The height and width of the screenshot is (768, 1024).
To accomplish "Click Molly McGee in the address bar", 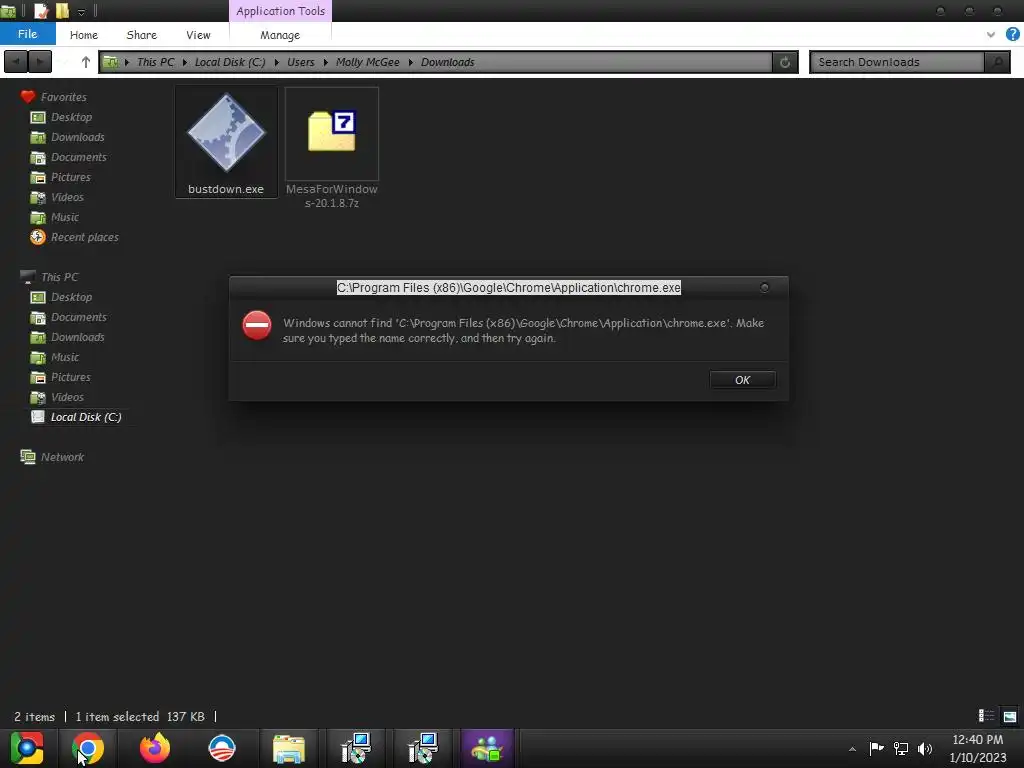I will point(368,62).
